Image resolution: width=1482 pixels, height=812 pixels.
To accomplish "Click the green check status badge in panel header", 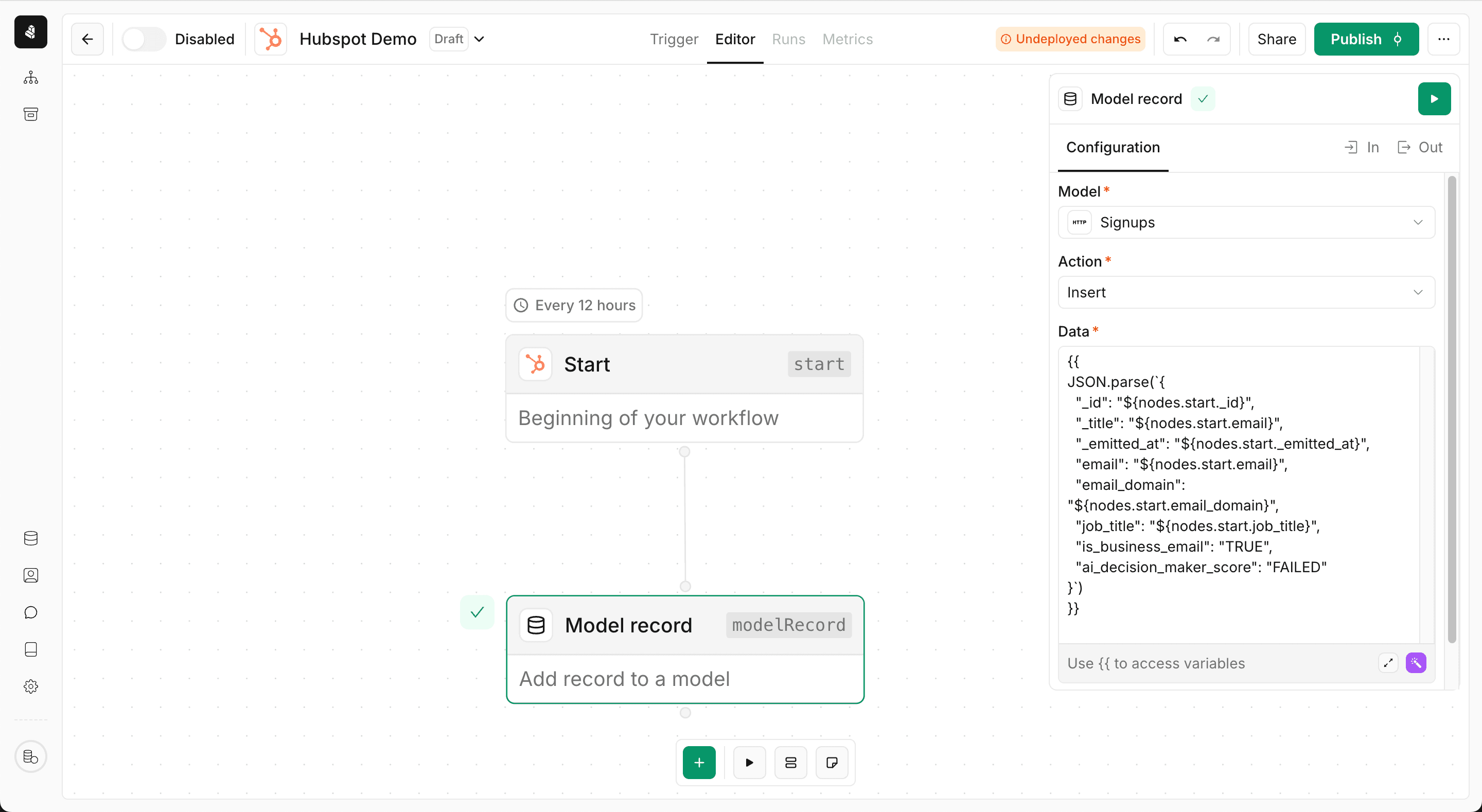I will (x=1203, y=99).
